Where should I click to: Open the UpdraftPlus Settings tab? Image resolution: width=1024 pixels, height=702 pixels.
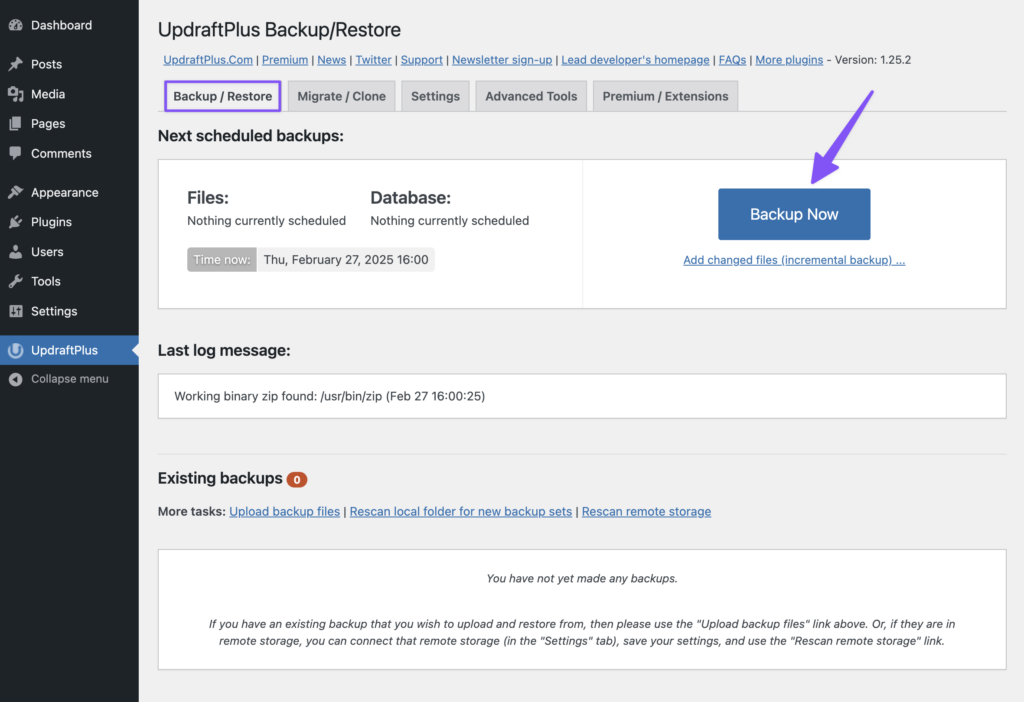(436, 96)
